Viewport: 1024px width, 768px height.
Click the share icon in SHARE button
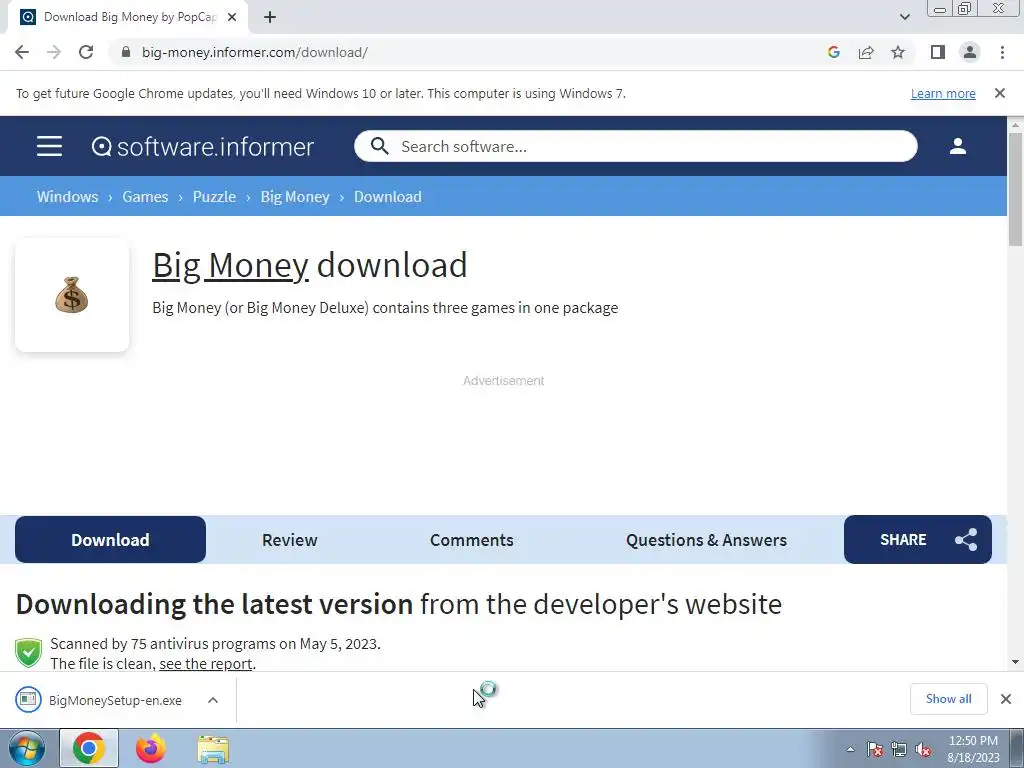pos(966,539)
